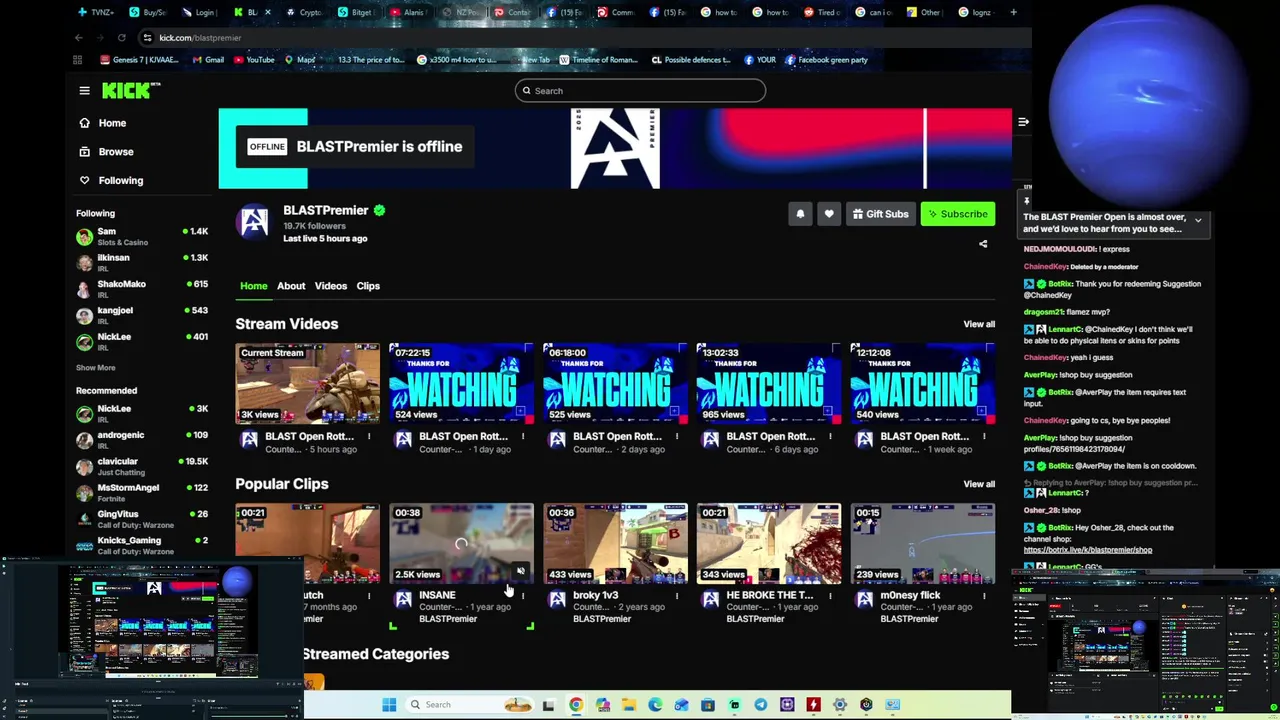The image size is (1280, 720).
Task: Open GingVitus in Recommended list
Action: (x=142, y=519)
